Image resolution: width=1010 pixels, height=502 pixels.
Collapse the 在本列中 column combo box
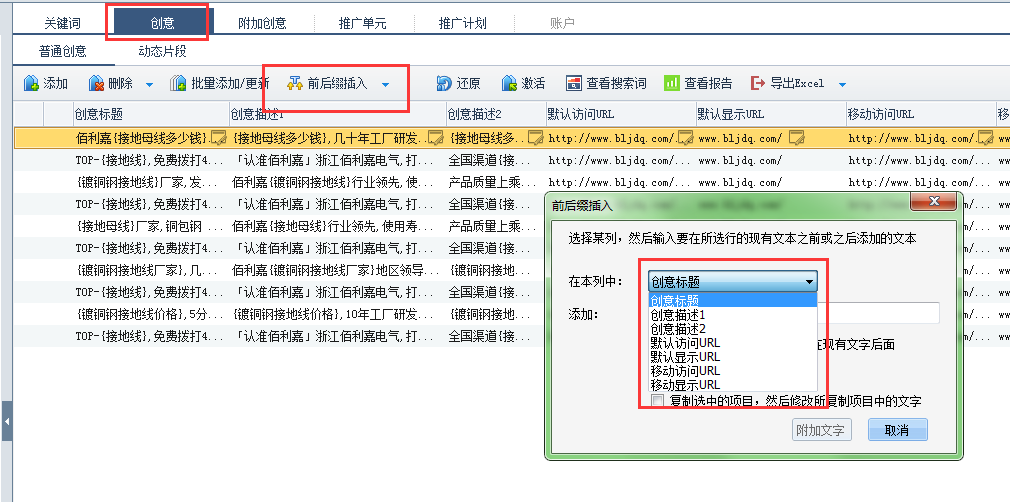[809, 283]
